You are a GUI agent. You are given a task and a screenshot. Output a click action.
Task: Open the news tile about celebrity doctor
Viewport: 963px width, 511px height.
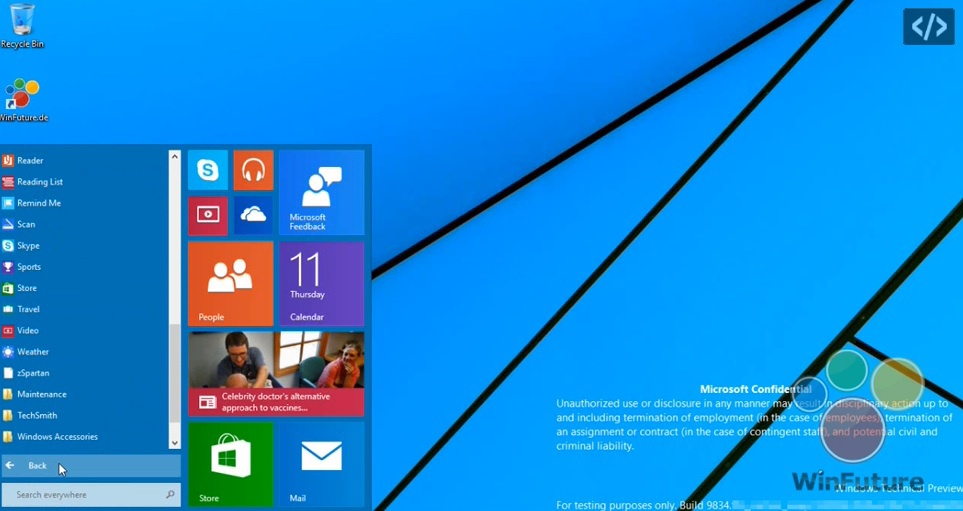pos(276,374)
